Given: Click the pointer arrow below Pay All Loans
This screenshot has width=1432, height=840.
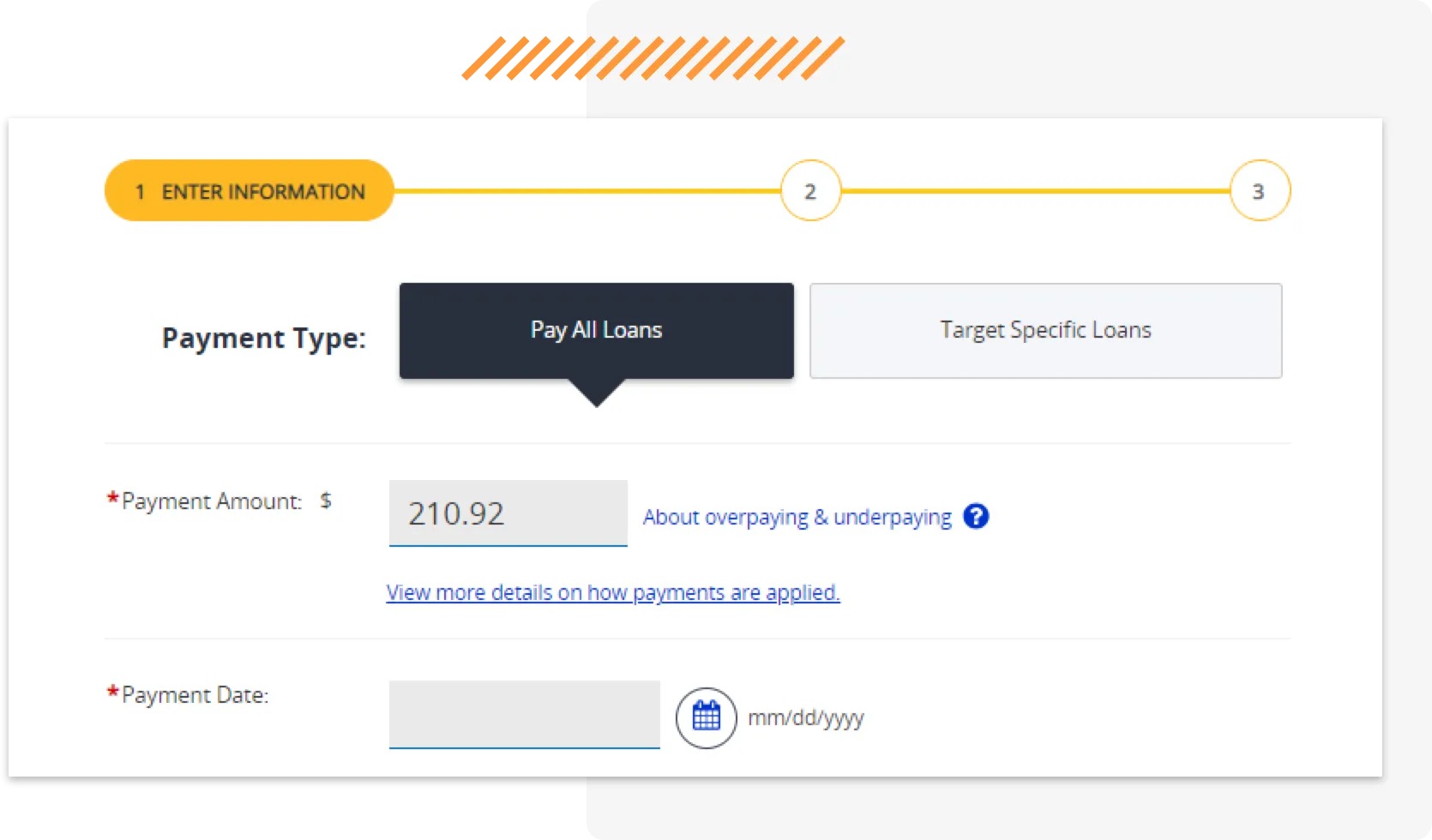Looking at the screenshot, I should pos(596,393).
